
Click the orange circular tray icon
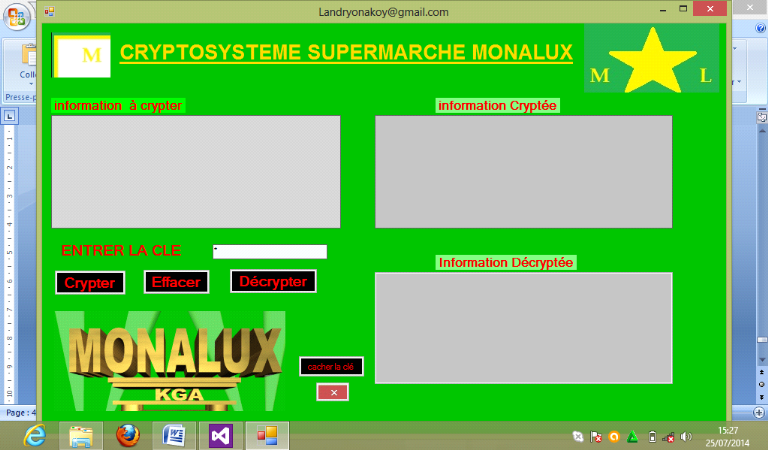[x=614, y=437]
